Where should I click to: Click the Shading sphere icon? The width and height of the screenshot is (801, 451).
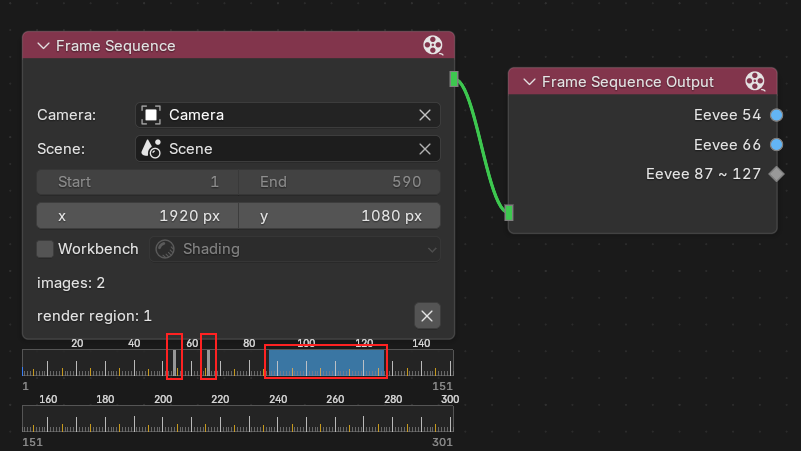click(164, 249)
